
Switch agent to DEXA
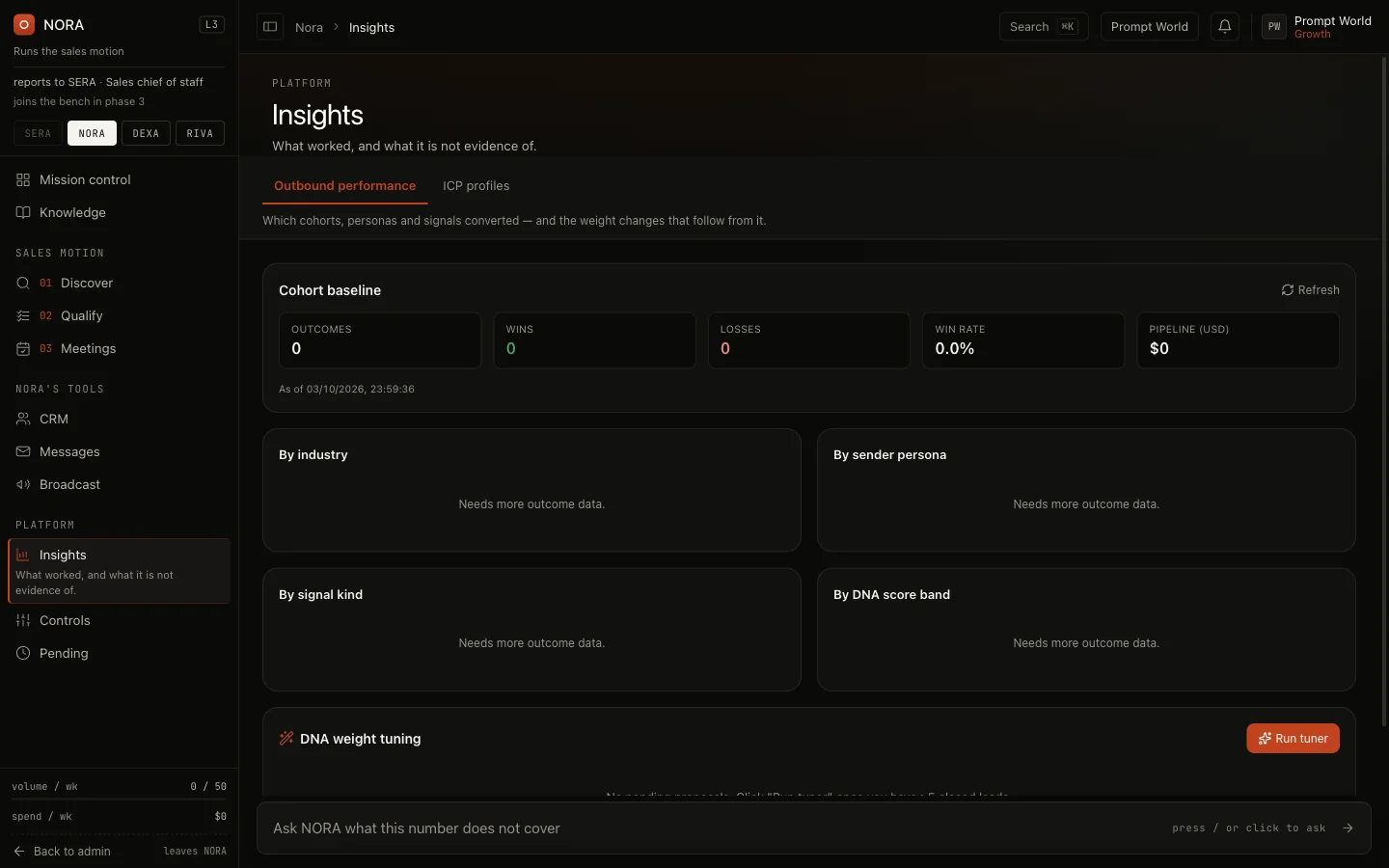click(x=146, y=133)
